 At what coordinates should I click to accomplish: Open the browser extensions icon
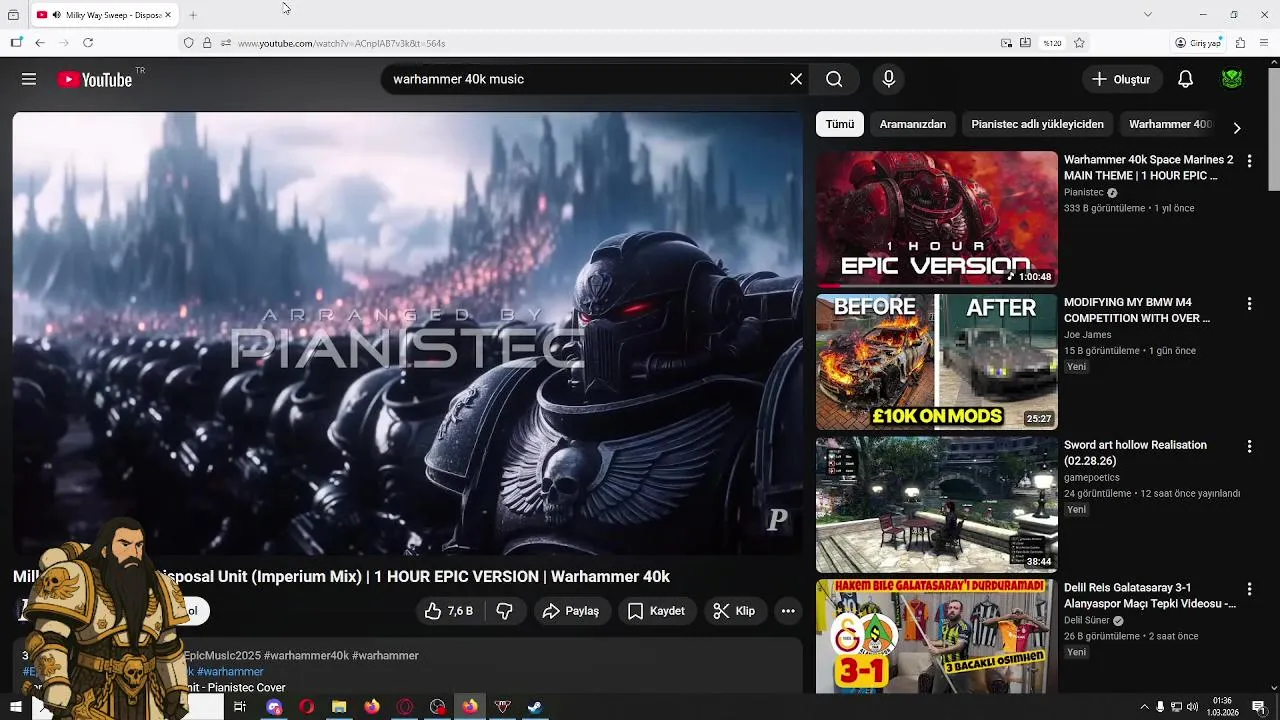click(1240, 43)
